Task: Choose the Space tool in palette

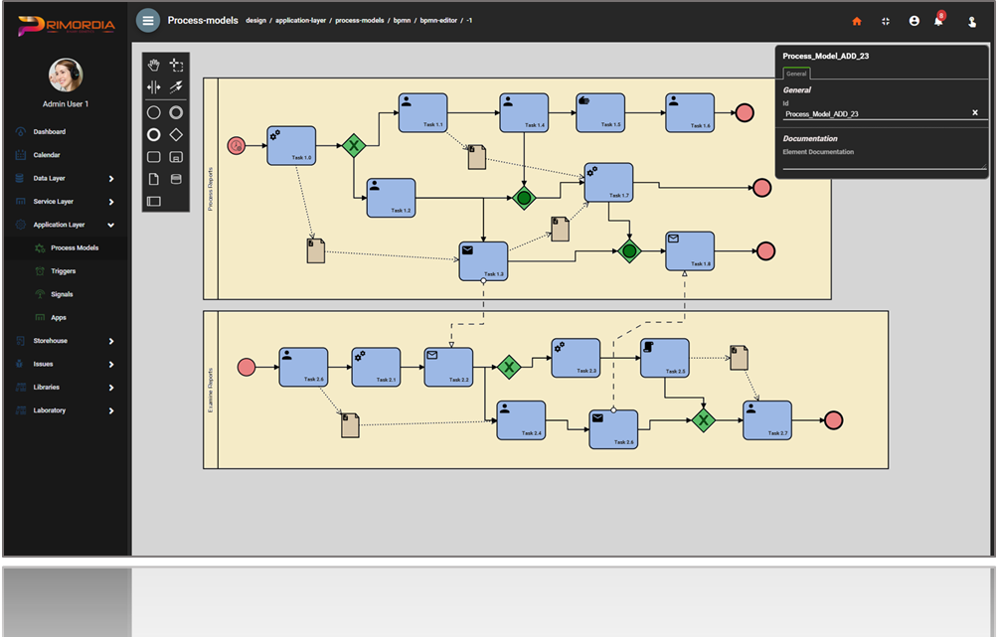Action: (x=154, y=88)
